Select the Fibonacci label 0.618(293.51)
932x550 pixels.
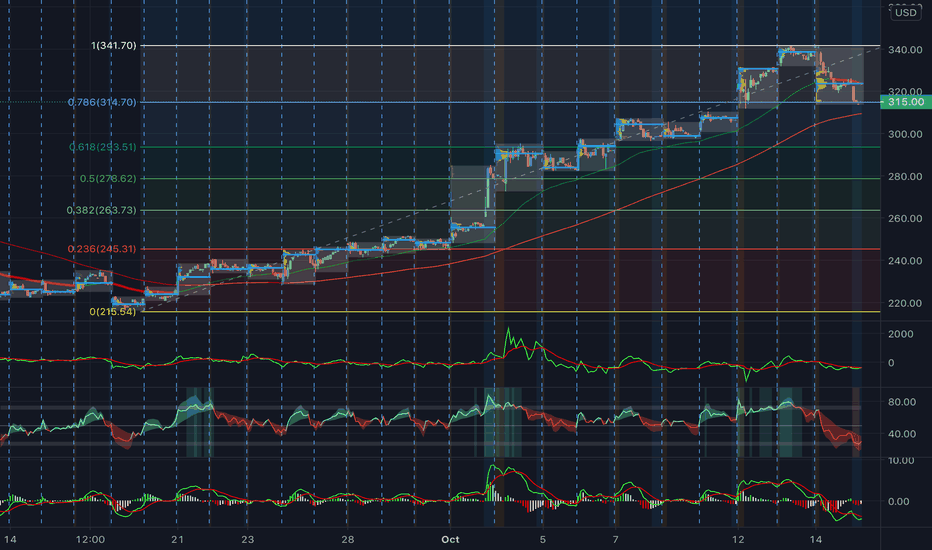click(x=102, y=147)
